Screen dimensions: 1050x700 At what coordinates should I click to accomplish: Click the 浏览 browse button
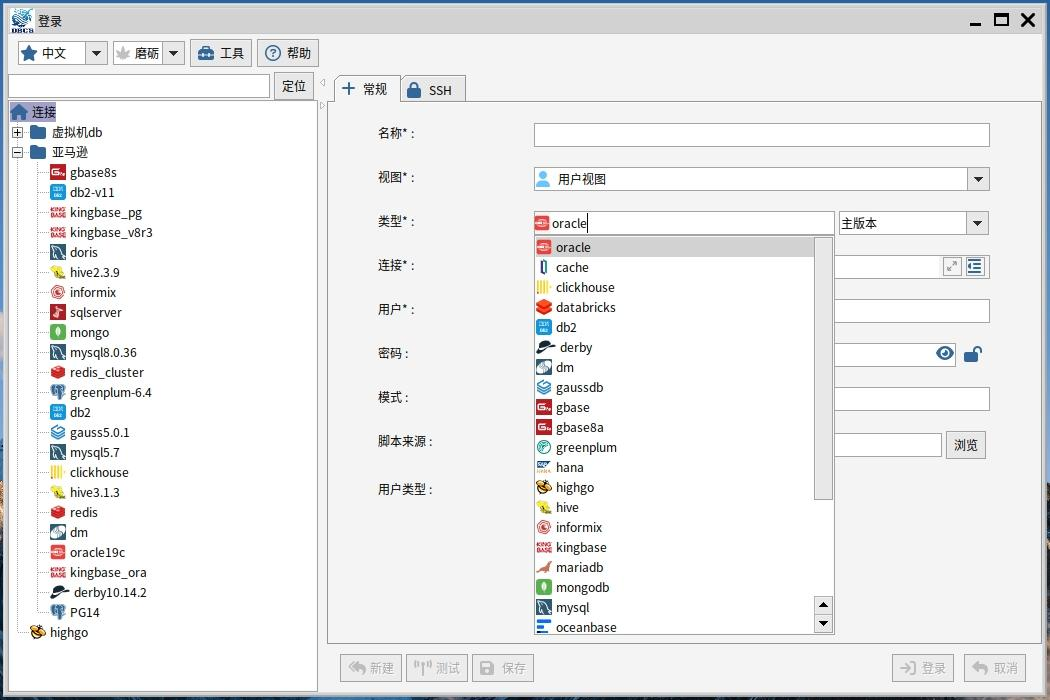[965, 445]
